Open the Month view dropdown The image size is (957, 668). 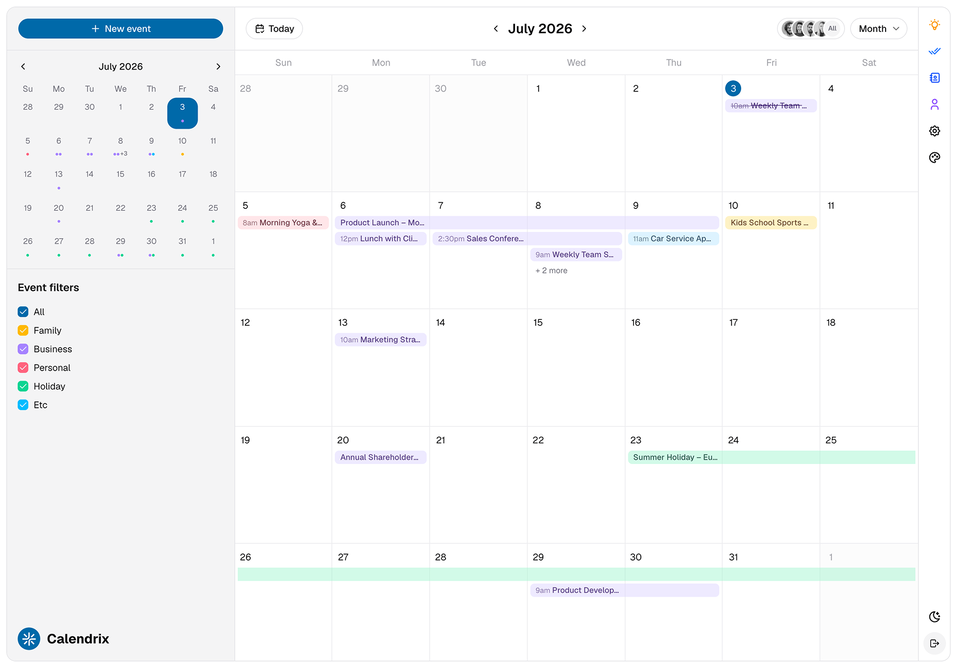click(x=878, y=29)
